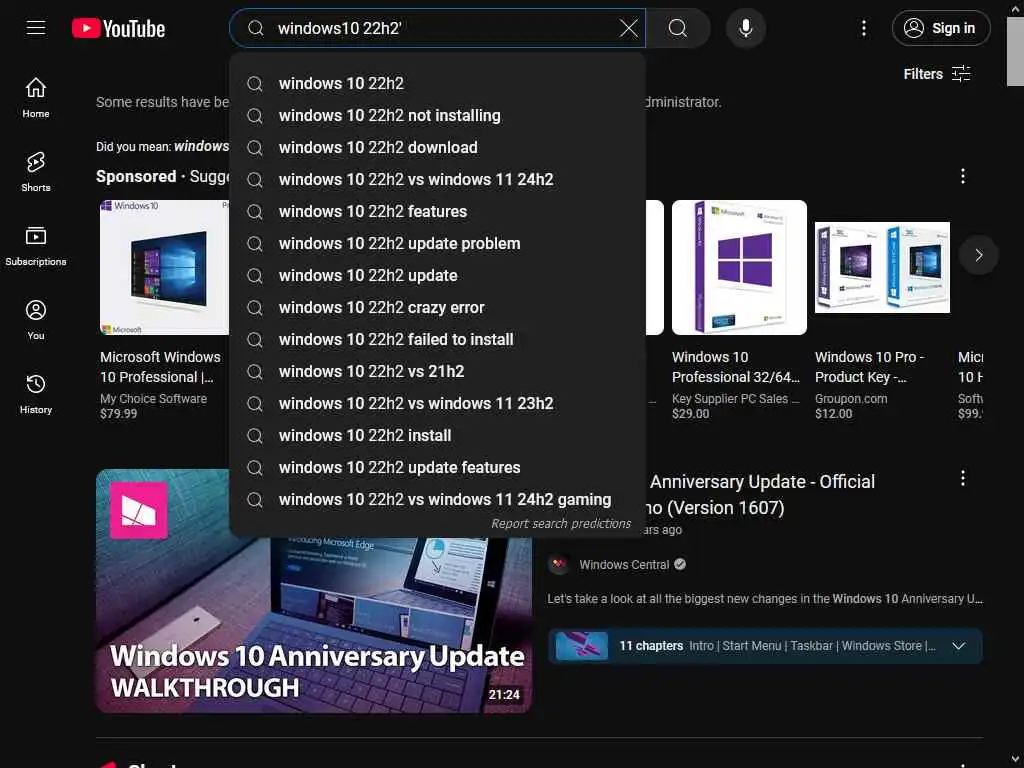Click the "Windows 10 Pro - Product Key" title
This screenshot has height=768, width=1024.
869,367
